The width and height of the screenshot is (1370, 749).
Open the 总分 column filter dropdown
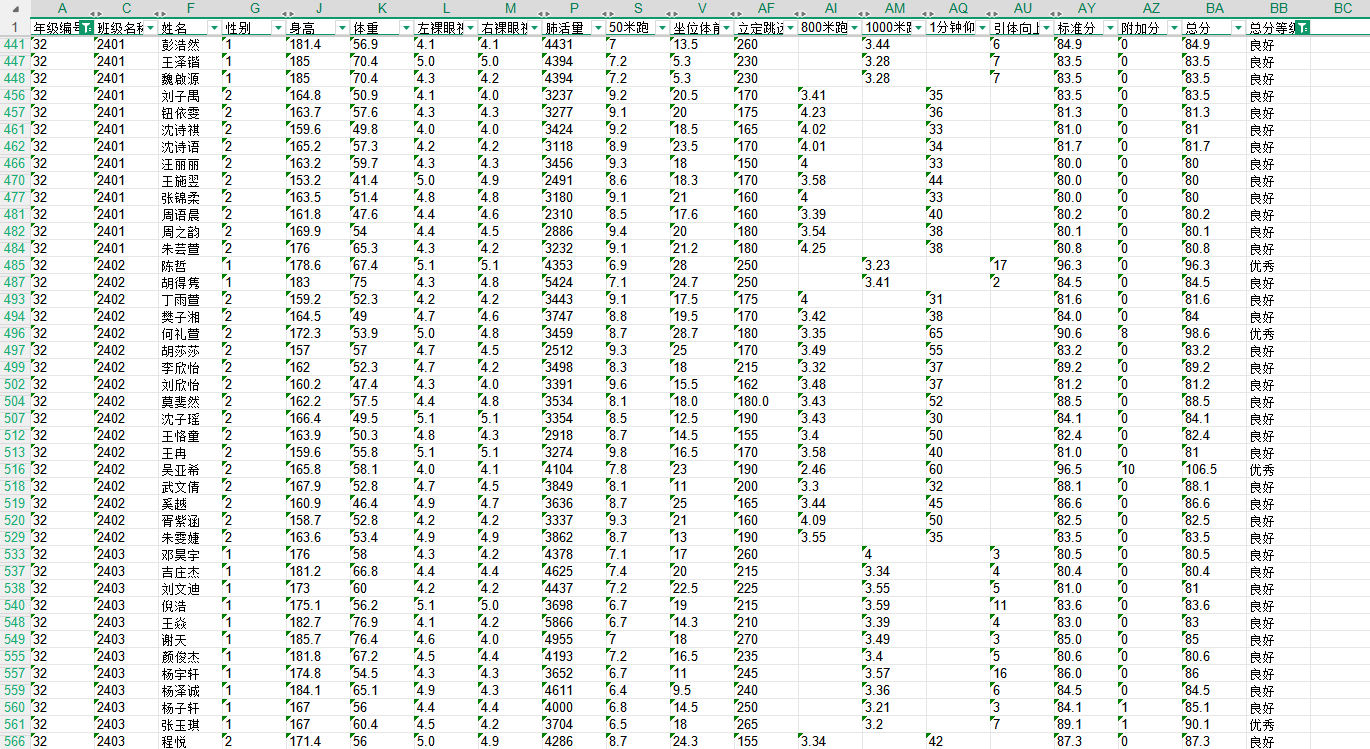tap(1238, 28)
